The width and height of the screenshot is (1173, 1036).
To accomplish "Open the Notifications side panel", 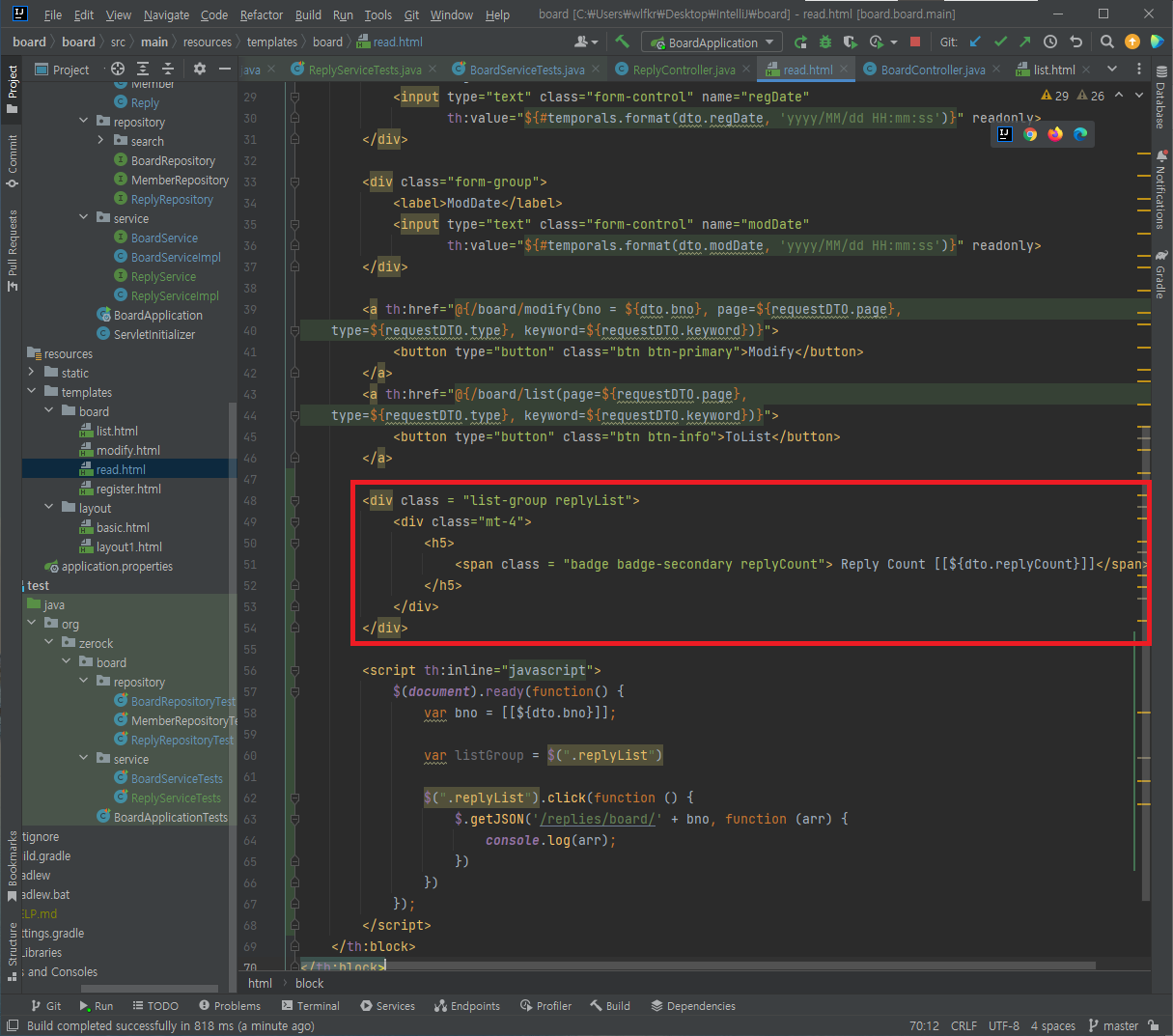I will [1161, 189].
